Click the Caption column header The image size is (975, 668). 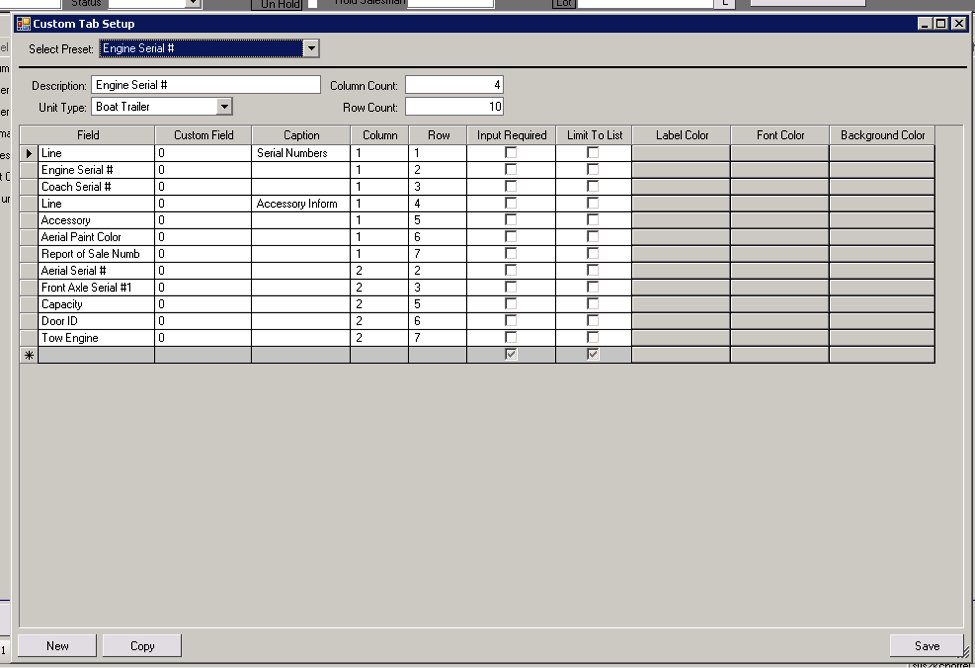coord(301,135)
